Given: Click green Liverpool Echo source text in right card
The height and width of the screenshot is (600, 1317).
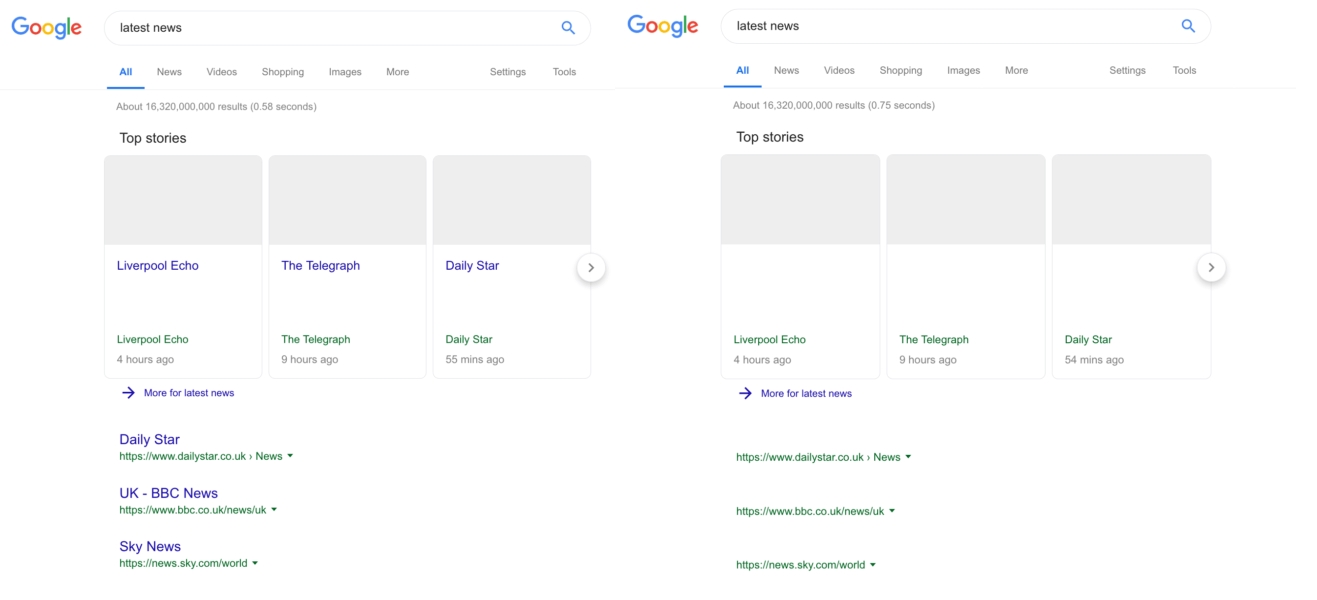Looking at the screenshot, I should click(770, 339).
